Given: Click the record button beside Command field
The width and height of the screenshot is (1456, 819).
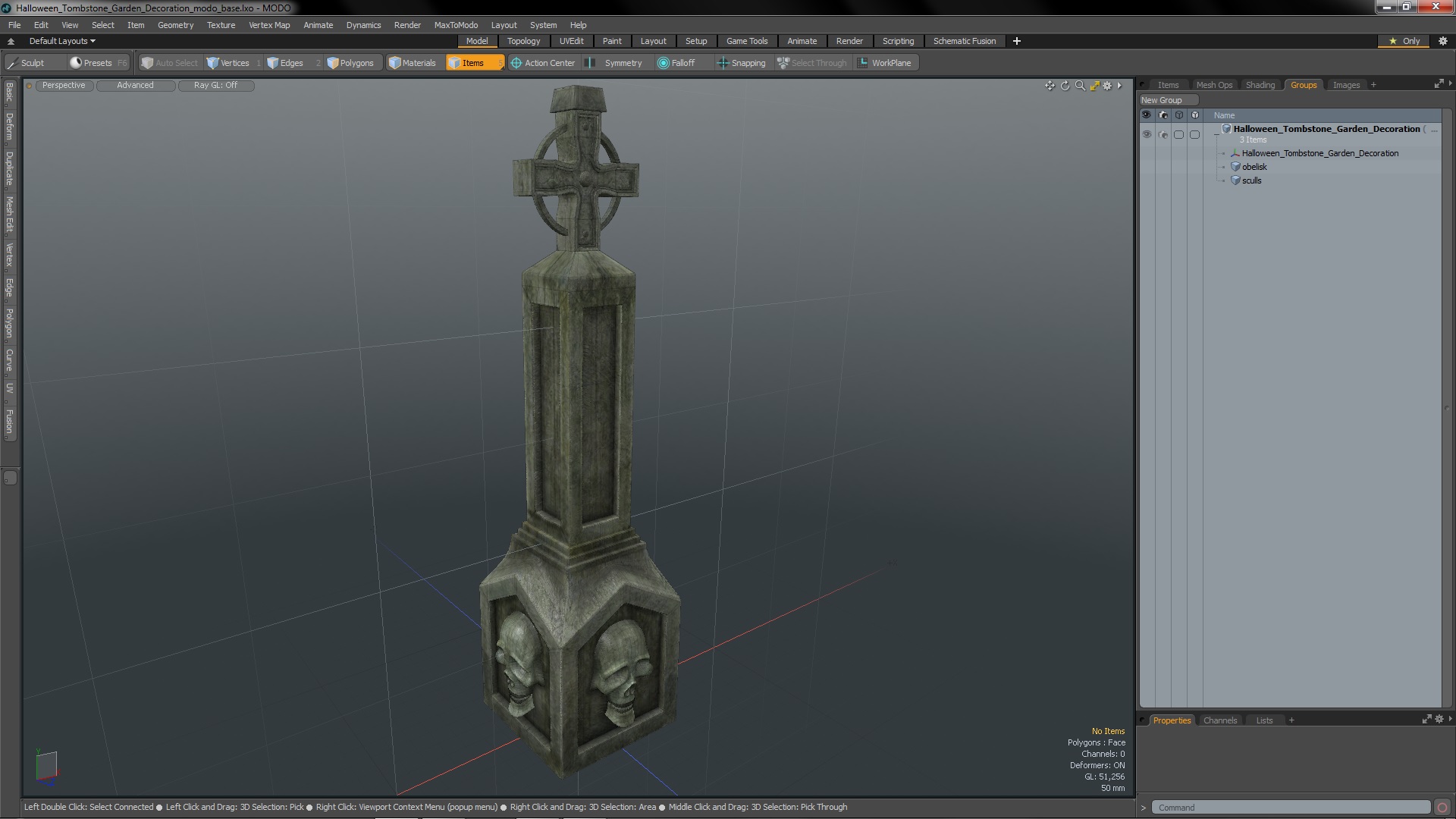Looking at the screenshot, I should [1442, 808].
